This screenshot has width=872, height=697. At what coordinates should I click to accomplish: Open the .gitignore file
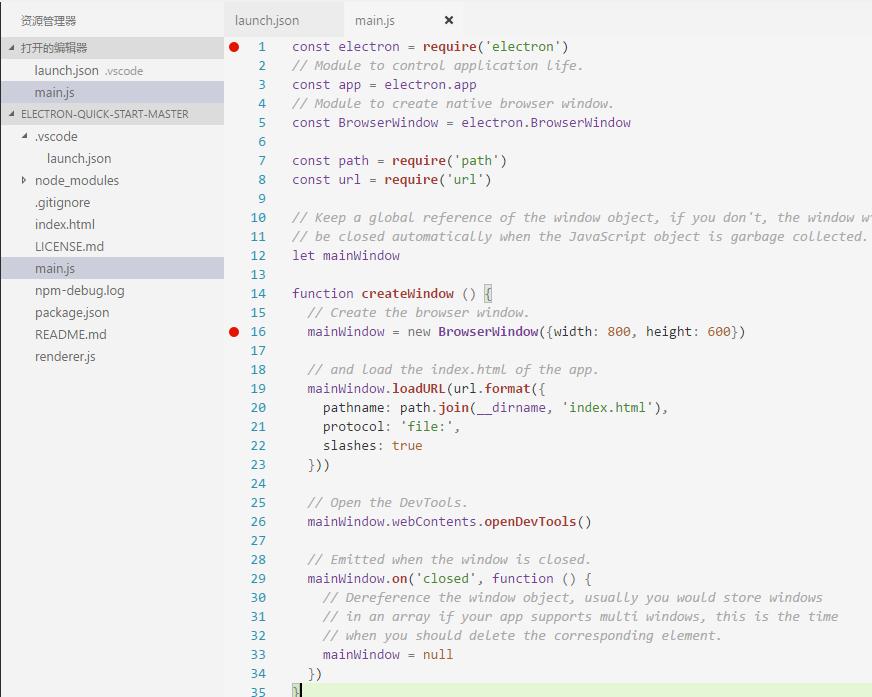62,203
